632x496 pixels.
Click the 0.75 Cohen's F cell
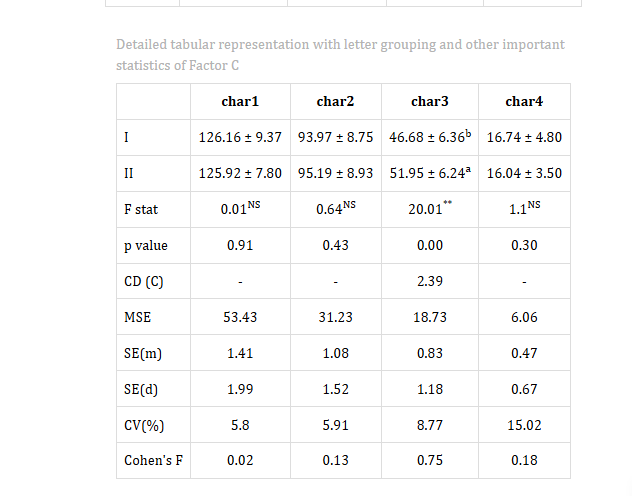pos(430,461)
